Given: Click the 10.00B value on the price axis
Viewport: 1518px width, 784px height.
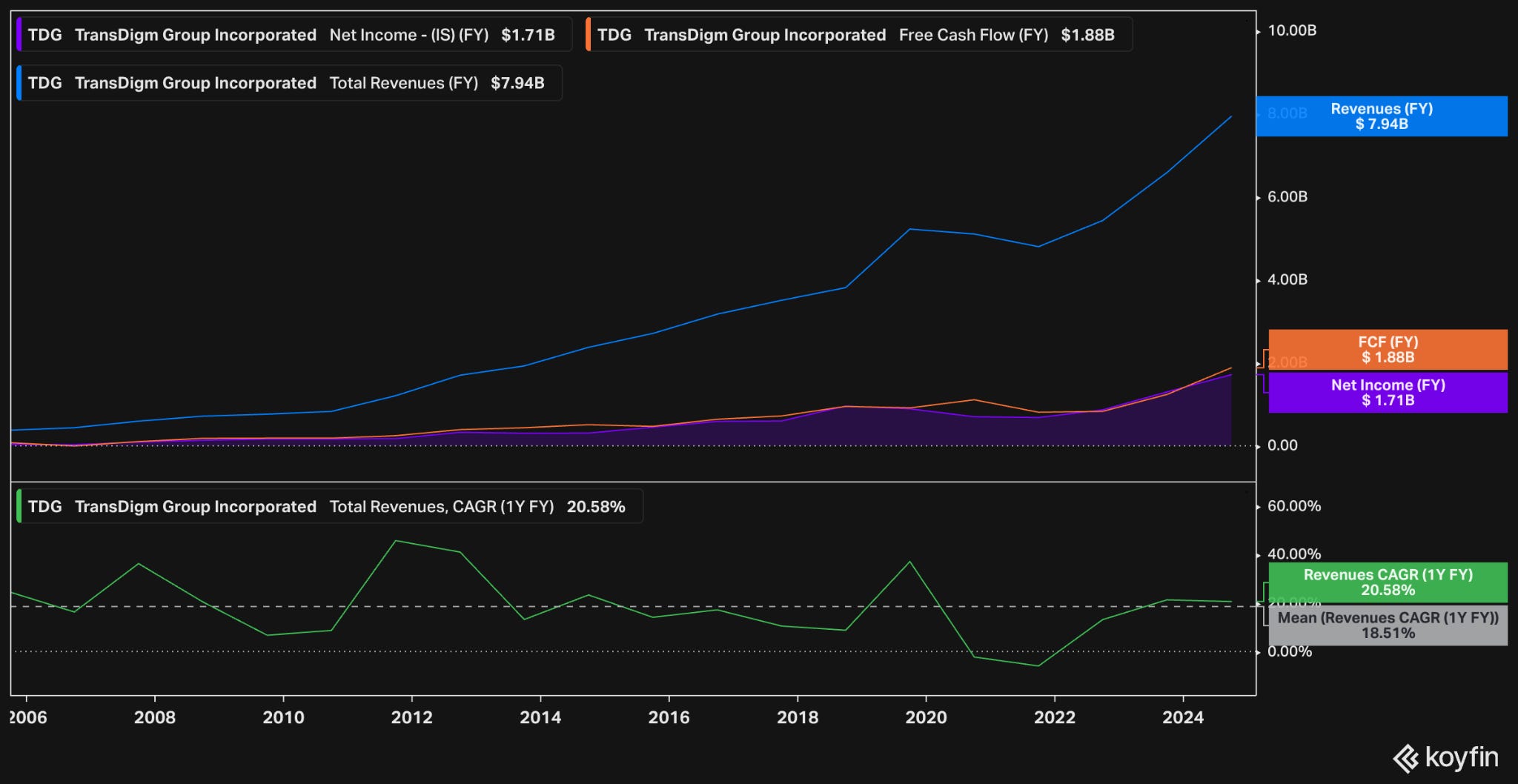Looking at the screenshot, I should [1292, 30].
